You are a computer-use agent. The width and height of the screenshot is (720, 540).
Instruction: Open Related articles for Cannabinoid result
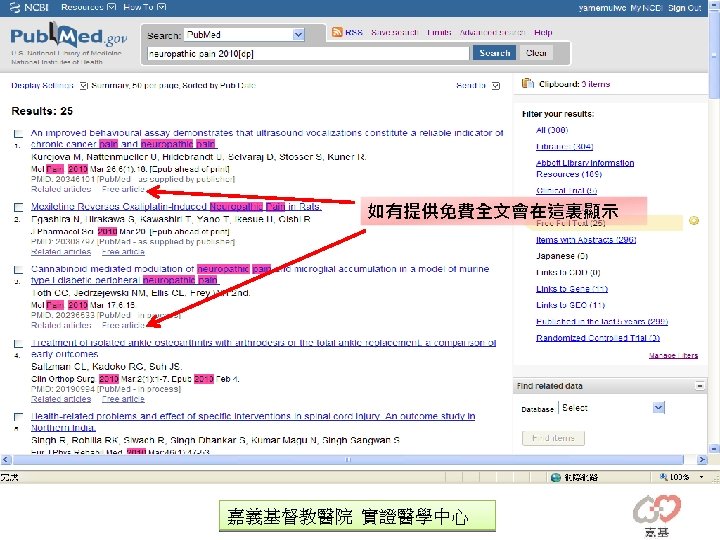tap(61, 325)
